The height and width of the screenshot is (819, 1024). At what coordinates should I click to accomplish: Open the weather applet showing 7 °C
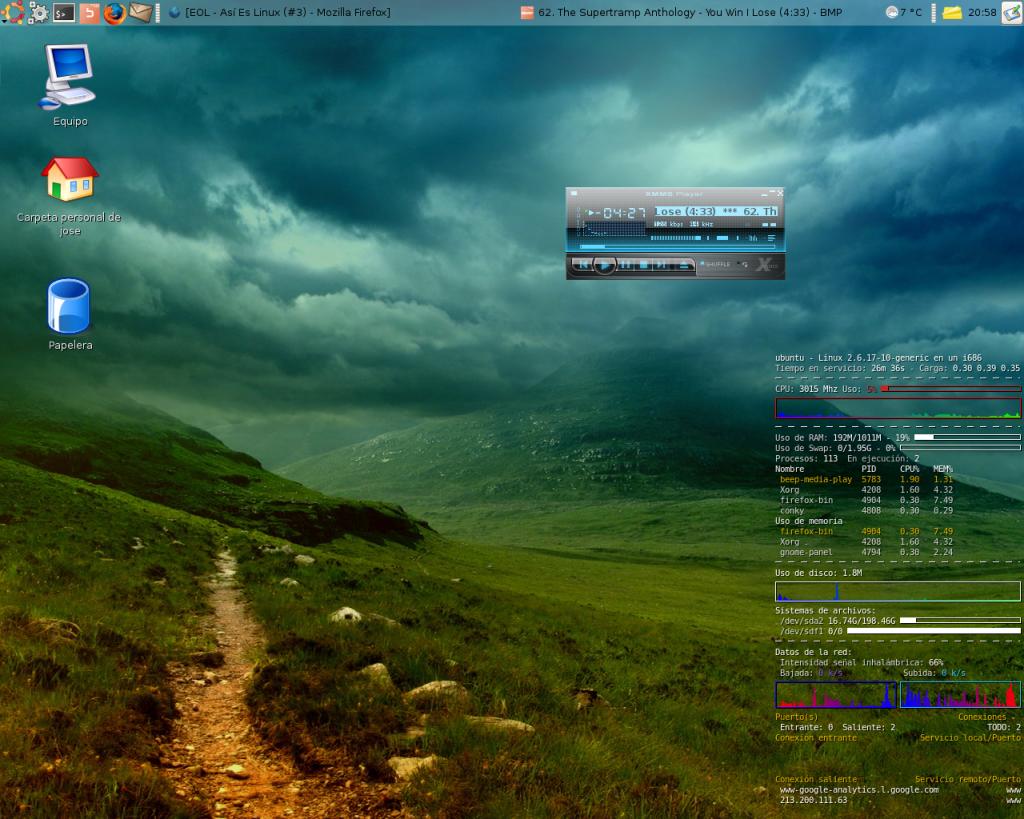(904, 12)
